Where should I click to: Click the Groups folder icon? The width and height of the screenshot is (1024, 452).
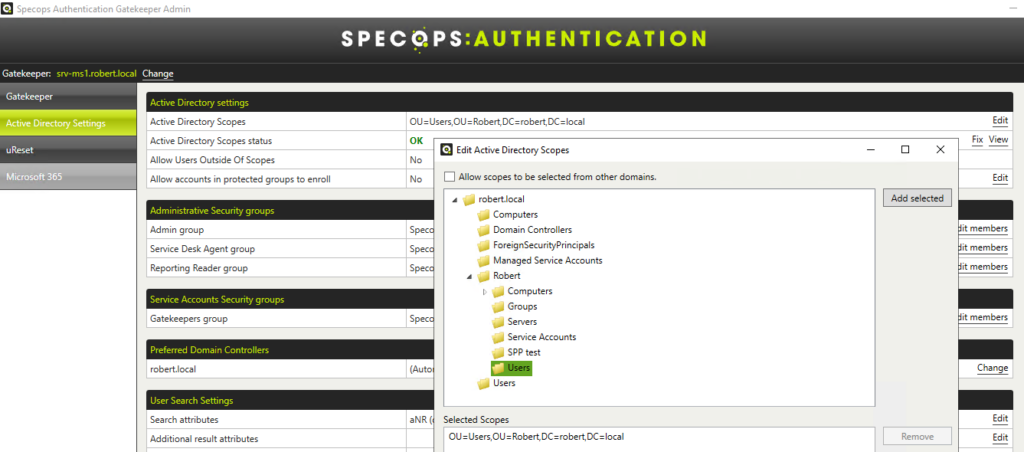click(x=498, y=306)
